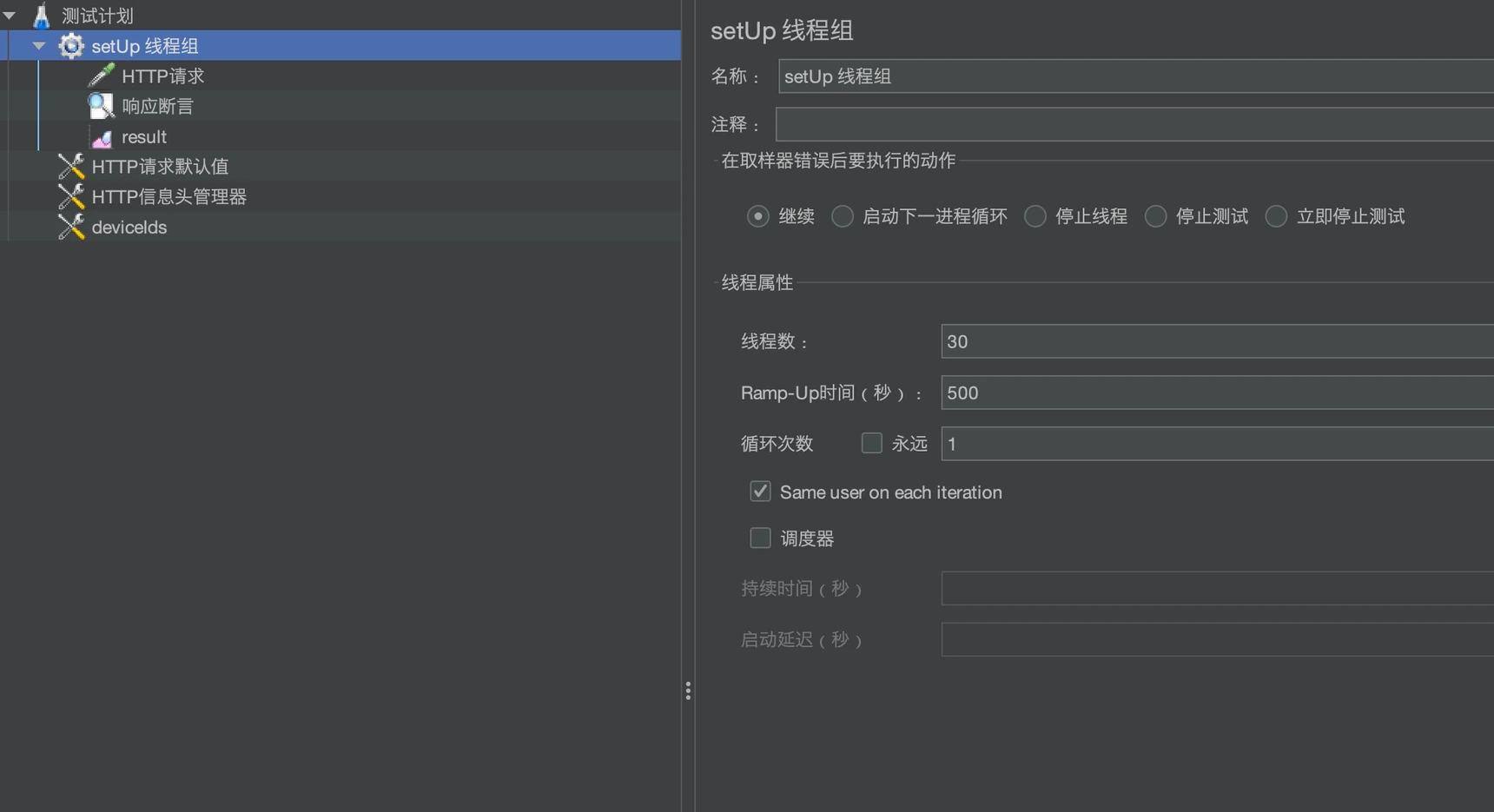1494x812 pixels.
Task: Open the HTTP请求 tree item
Action: pos(163,76)
